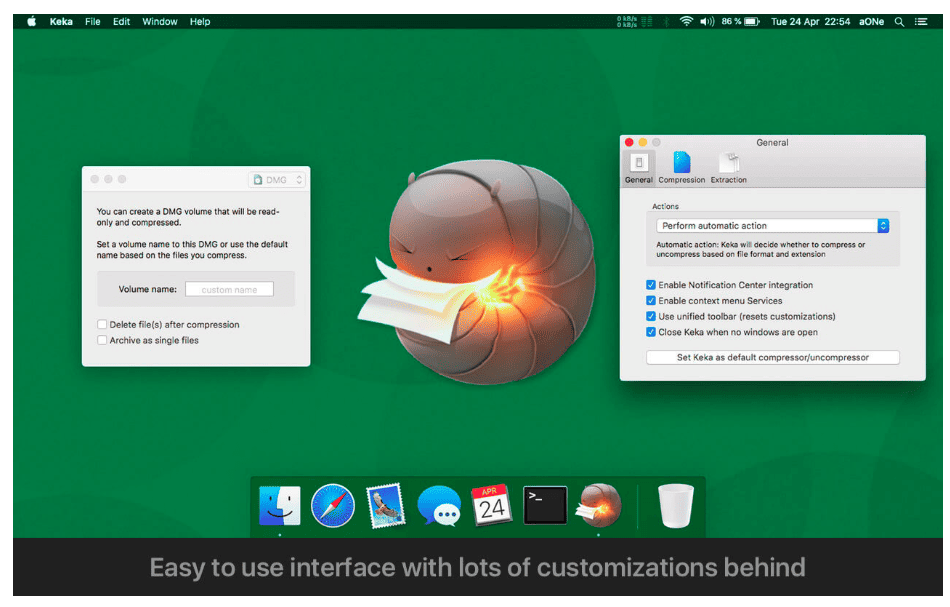
Task: Uncheck Use unified toolbar option
Action: tap(651, 316)
